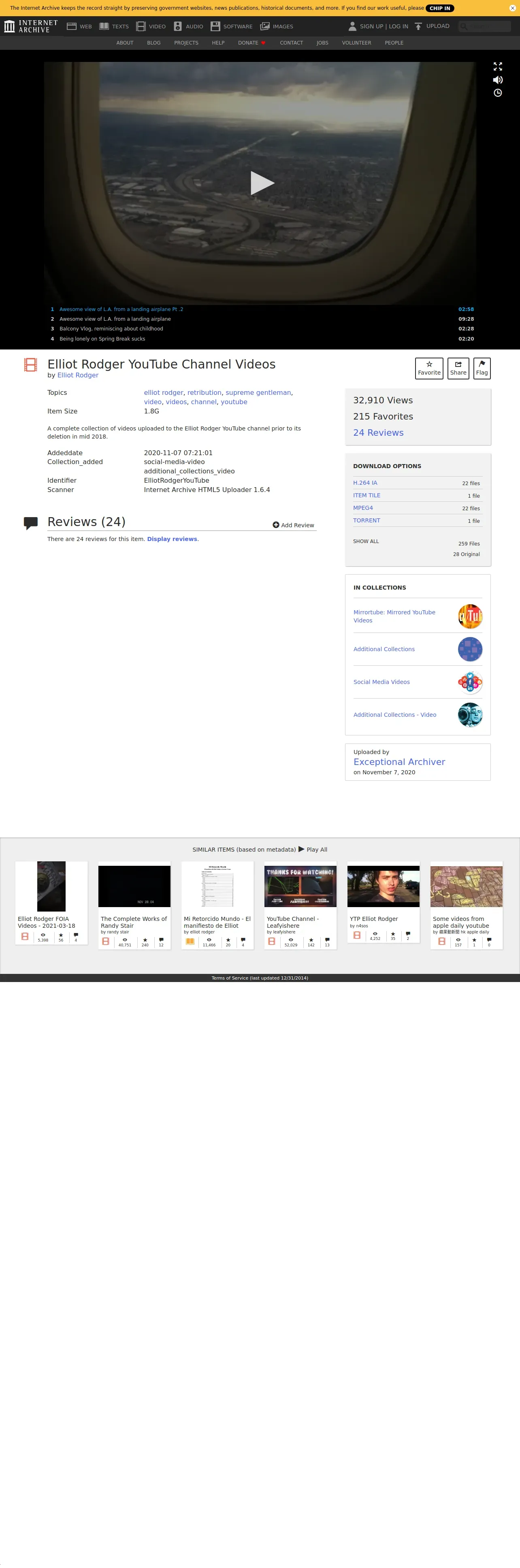The height and width of the screenshot is (1568, 520).
Task: Click the search field in the top bar
Action: 484,26
